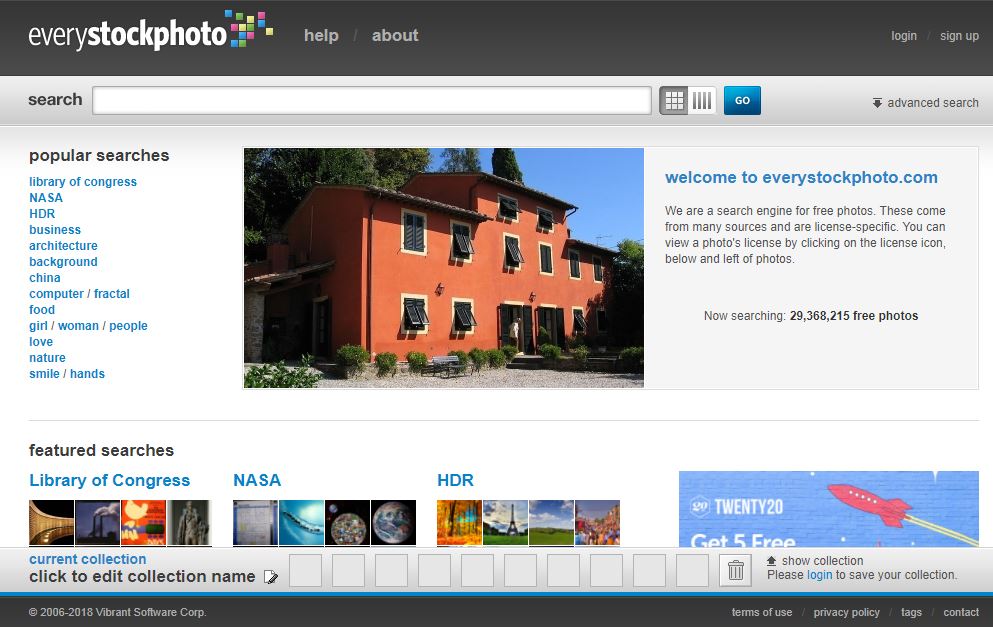This screenshot has height=627, width=993.
Task: Switch to grid view layout
Action: (674, 100)
